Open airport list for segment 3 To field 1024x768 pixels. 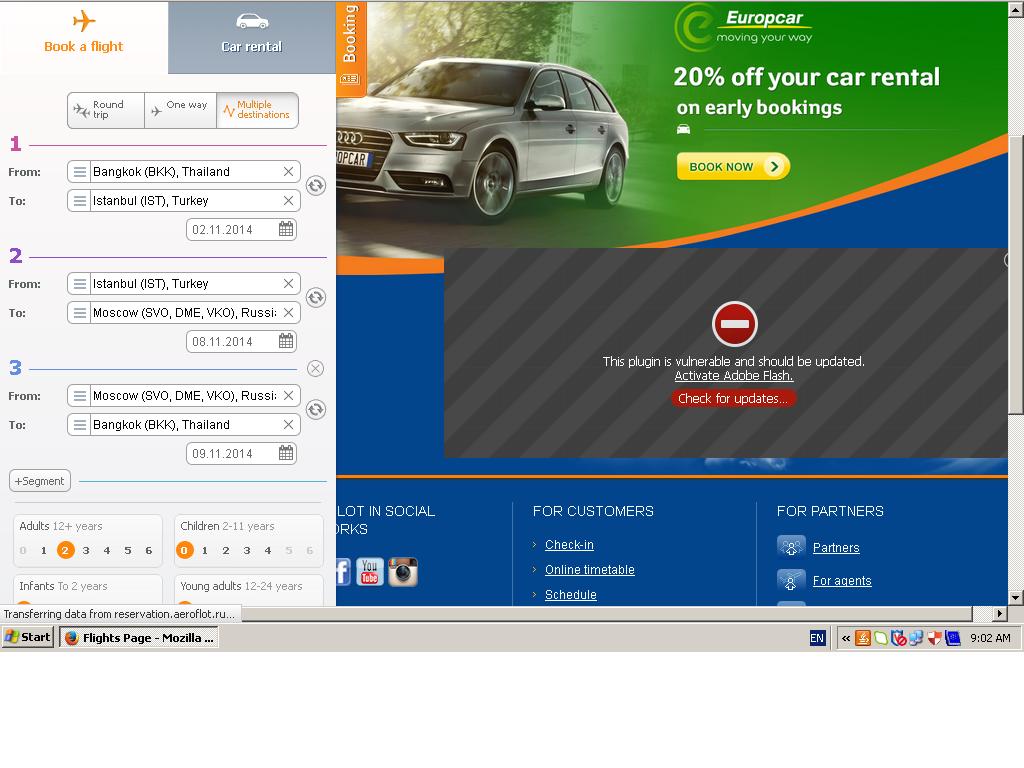[x=79, y=424]
